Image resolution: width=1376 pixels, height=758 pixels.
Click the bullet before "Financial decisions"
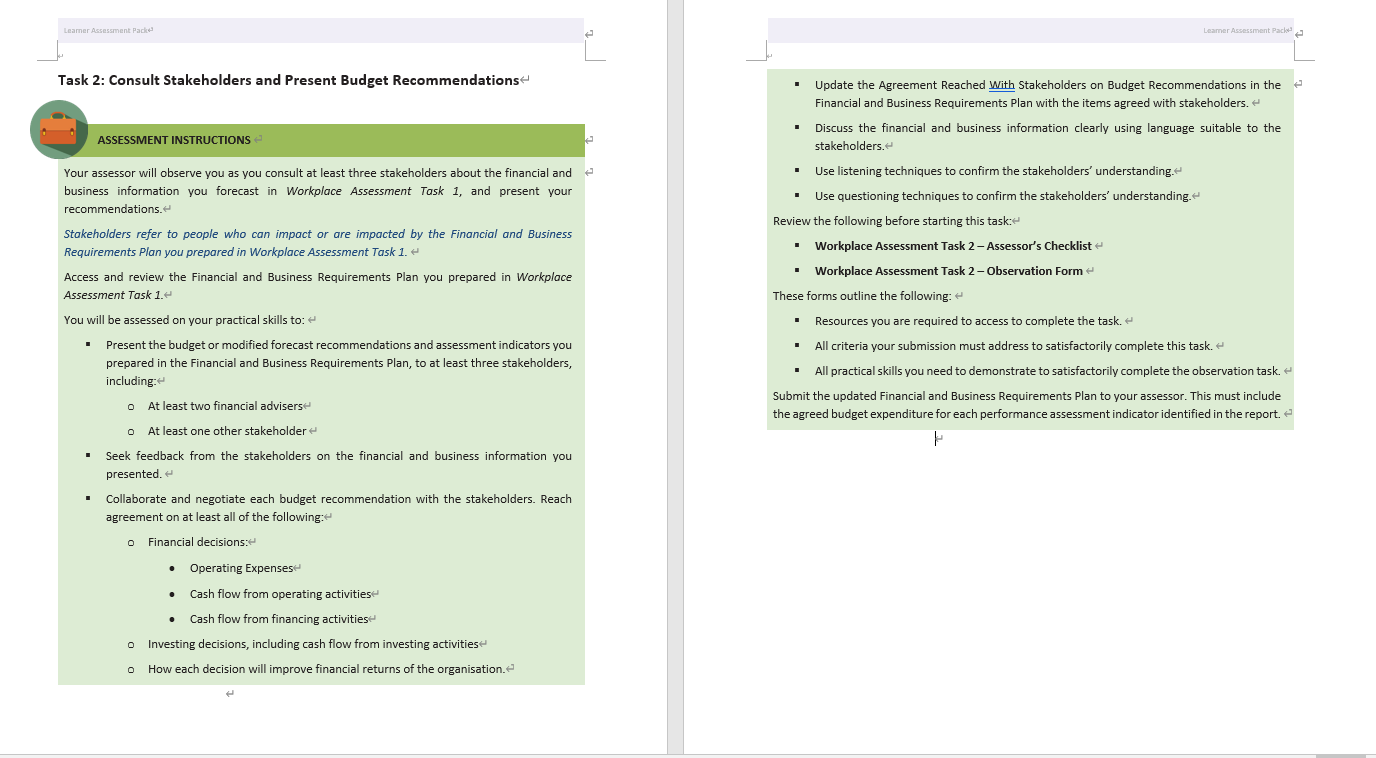click(x=129, y=541)
